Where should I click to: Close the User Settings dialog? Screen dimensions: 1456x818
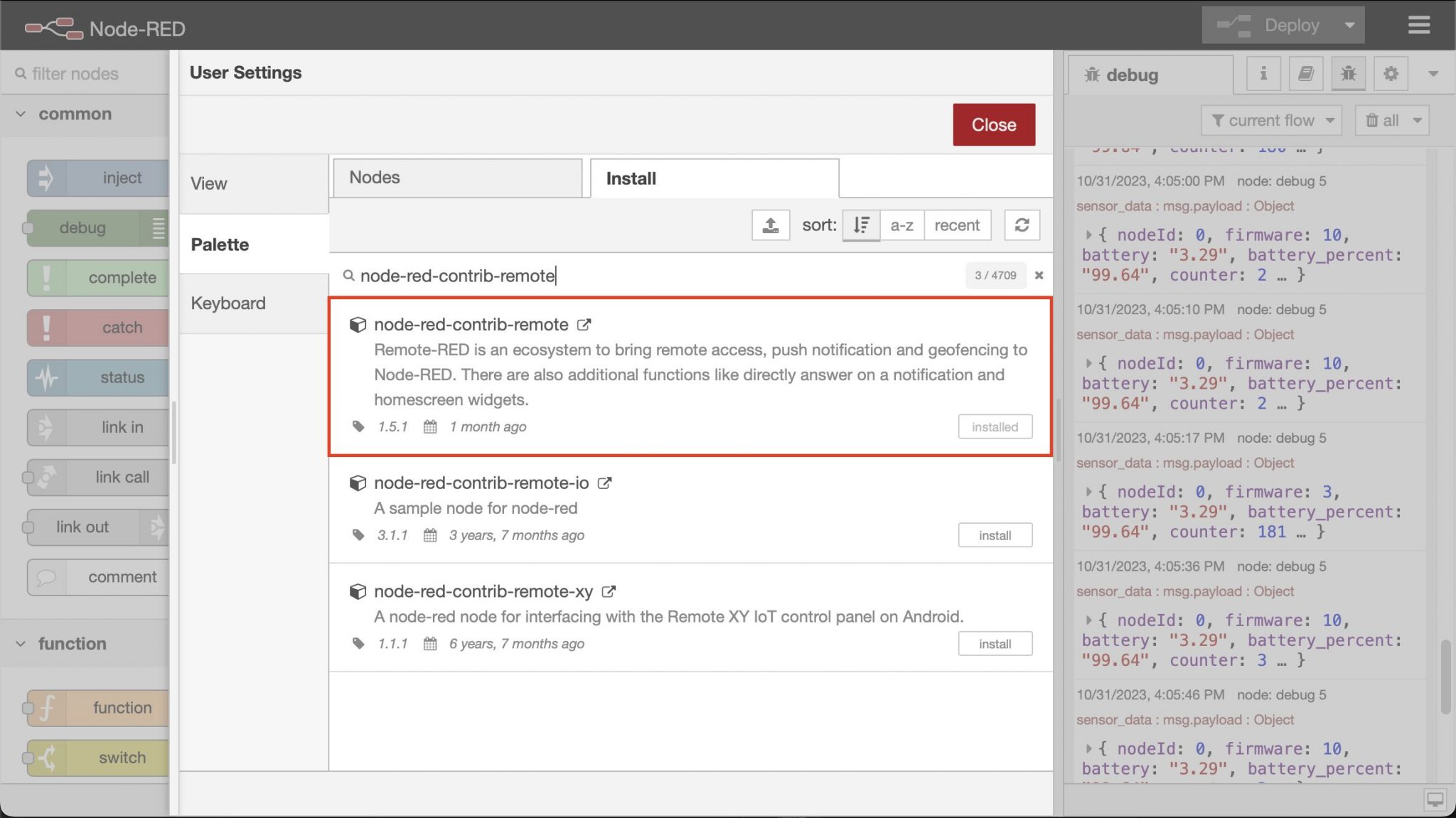(x=994, y=125)
